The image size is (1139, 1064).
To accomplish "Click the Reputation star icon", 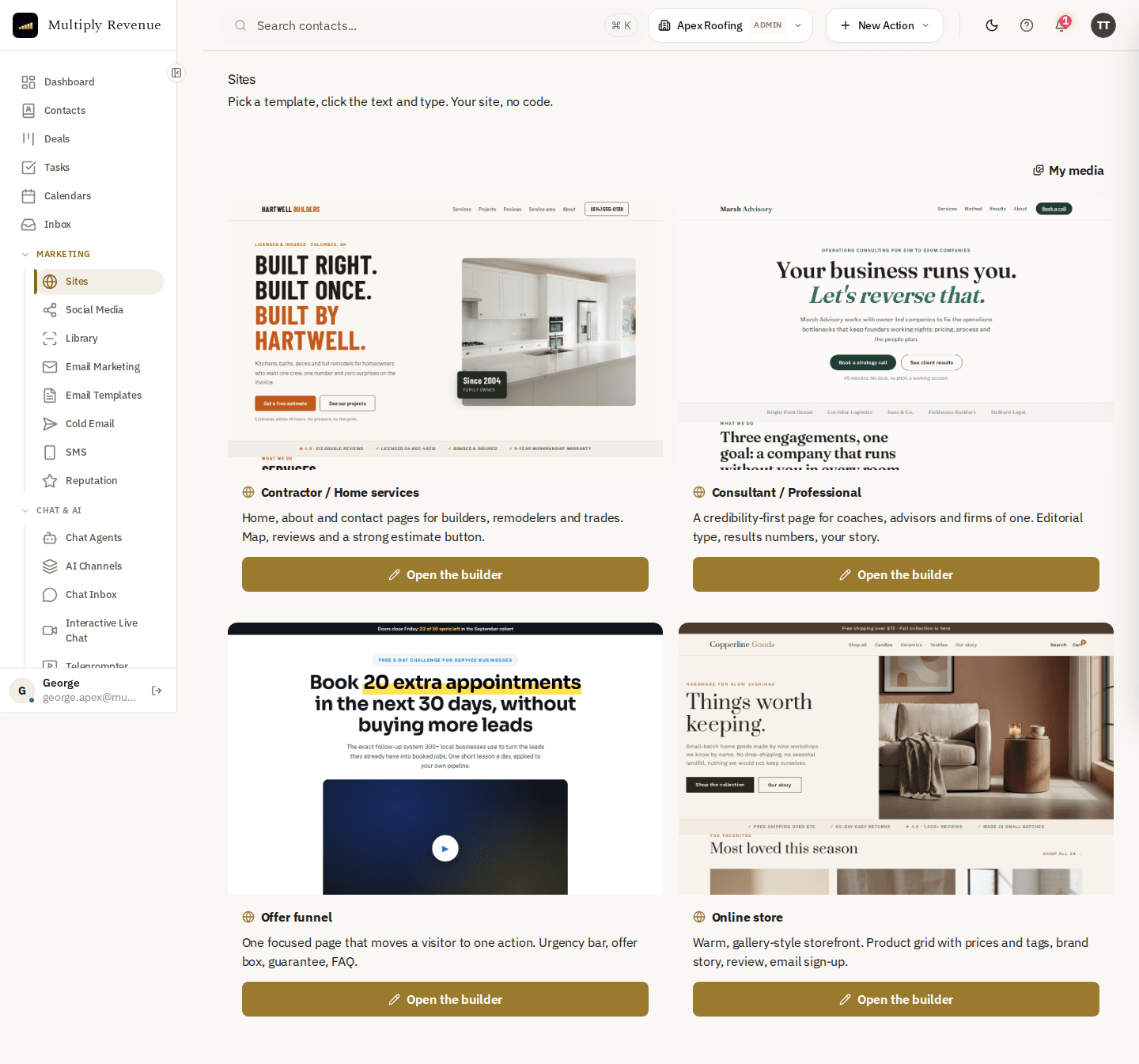I will (50, 481).
